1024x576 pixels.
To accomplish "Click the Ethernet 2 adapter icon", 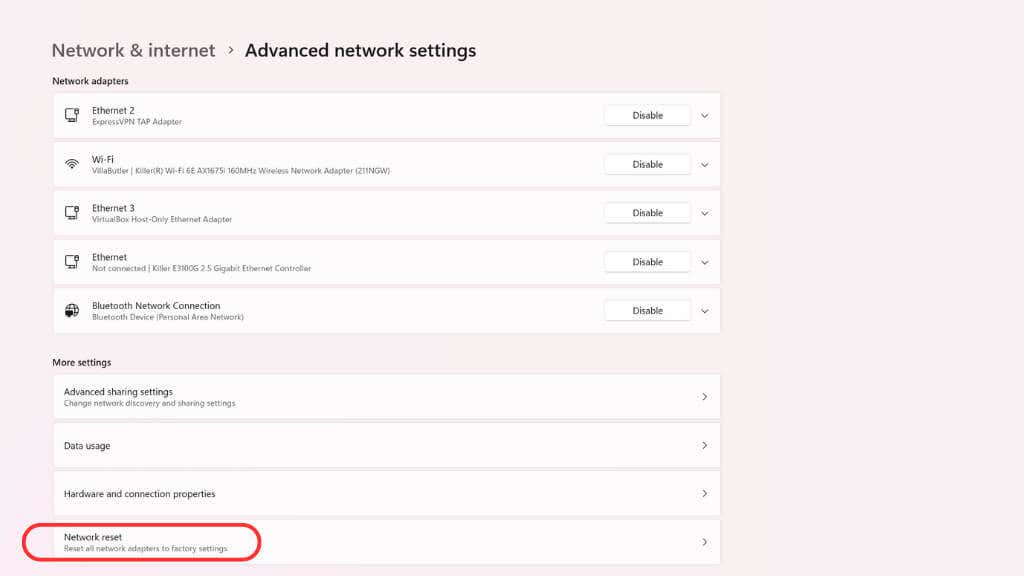I will 72,115.
